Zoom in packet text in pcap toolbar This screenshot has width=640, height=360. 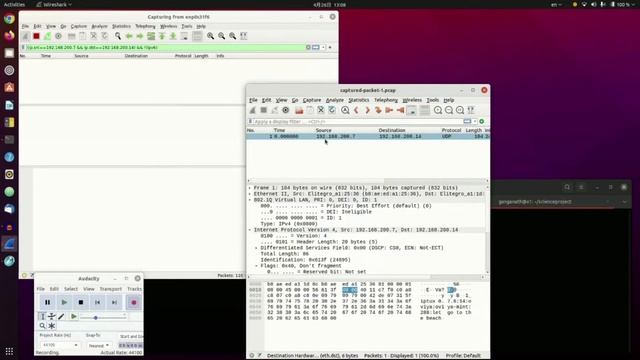coord(438,110)
